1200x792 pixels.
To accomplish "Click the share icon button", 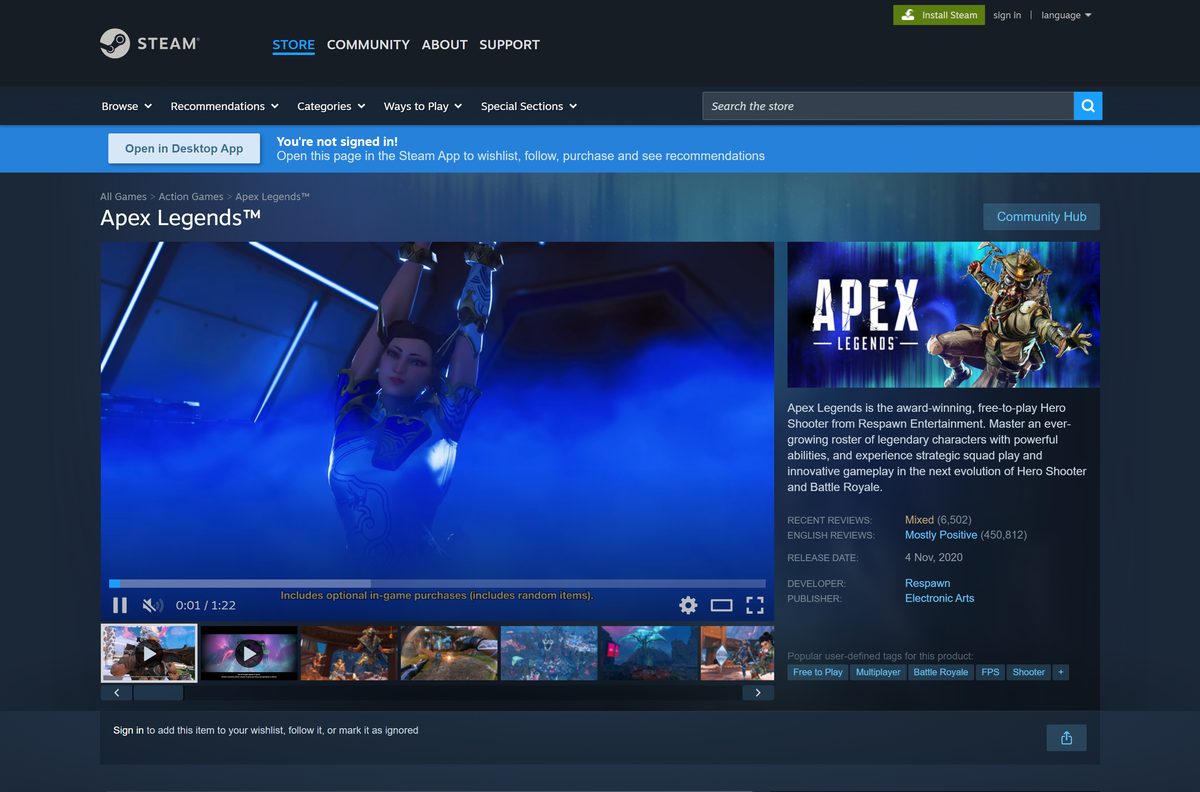I will (1066, 738).
